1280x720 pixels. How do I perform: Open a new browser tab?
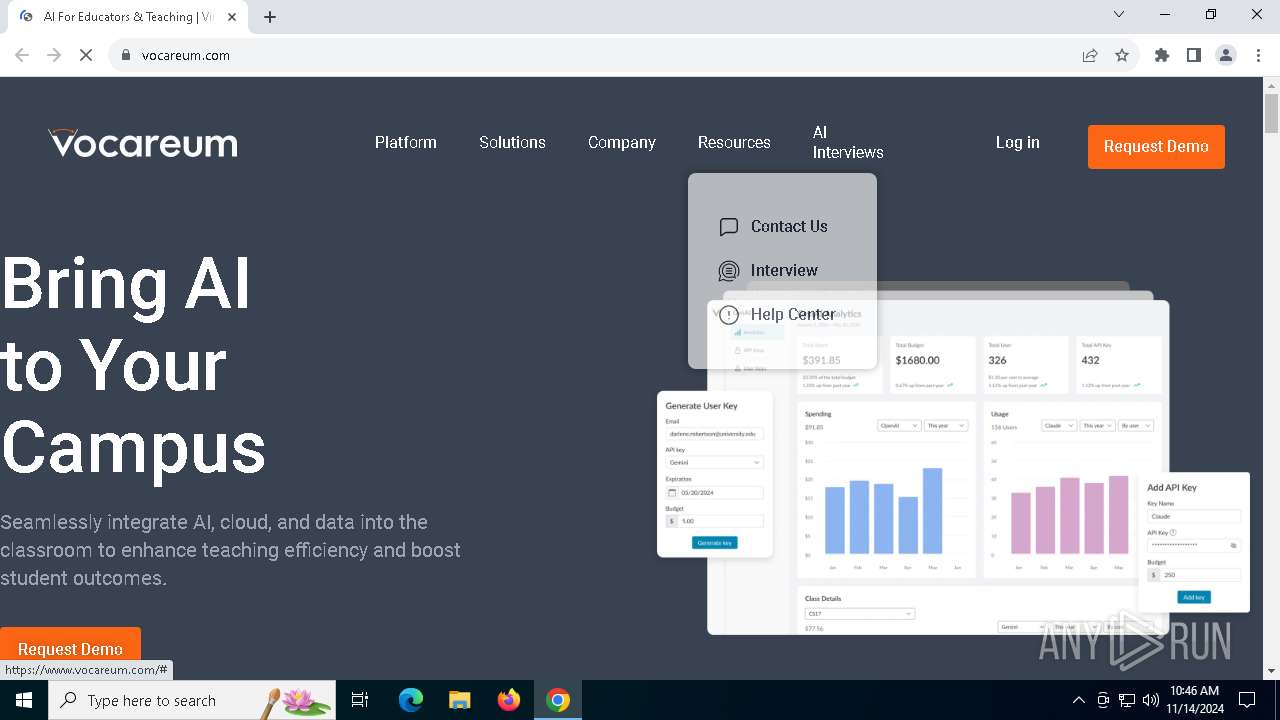point(270,17)
